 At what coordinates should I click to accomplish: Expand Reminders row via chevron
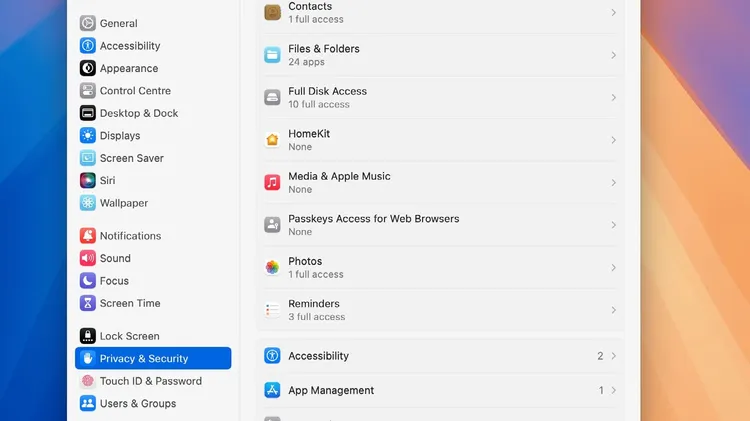click(x=613, y=310)
